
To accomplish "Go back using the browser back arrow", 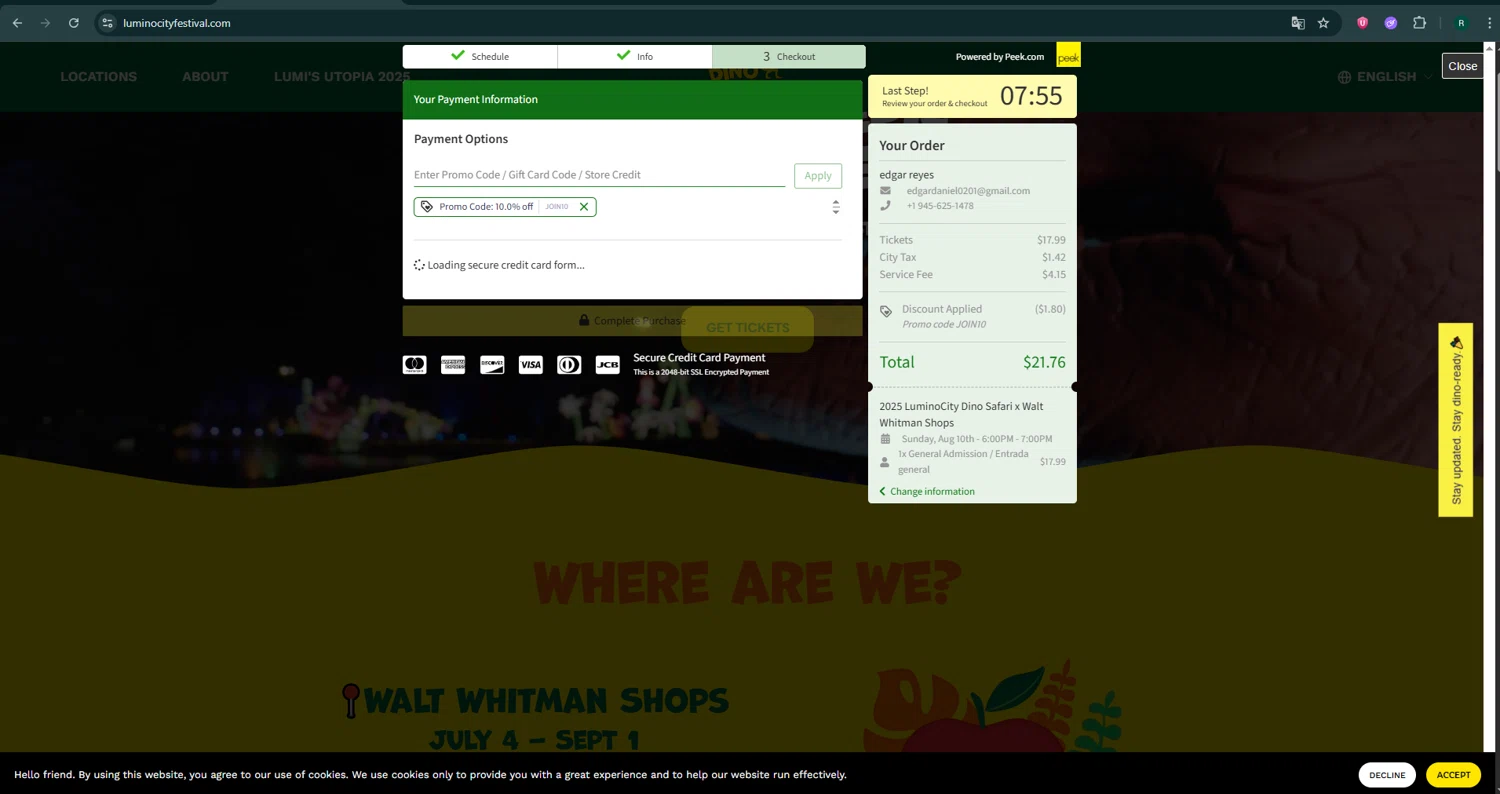I will click(x=17, y=23).
